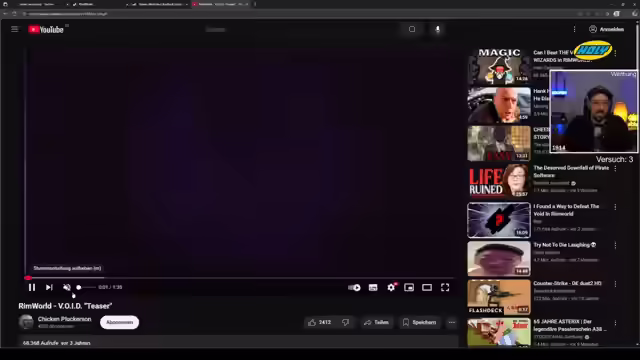
Task: Open the YouTube guide hamburger menu
Action: click(x=15, y=29)
